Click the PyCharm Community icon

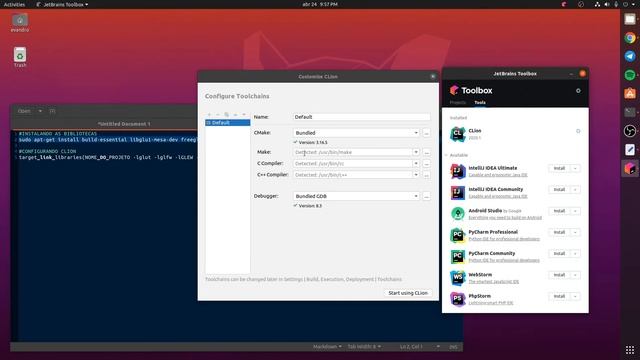458,256
